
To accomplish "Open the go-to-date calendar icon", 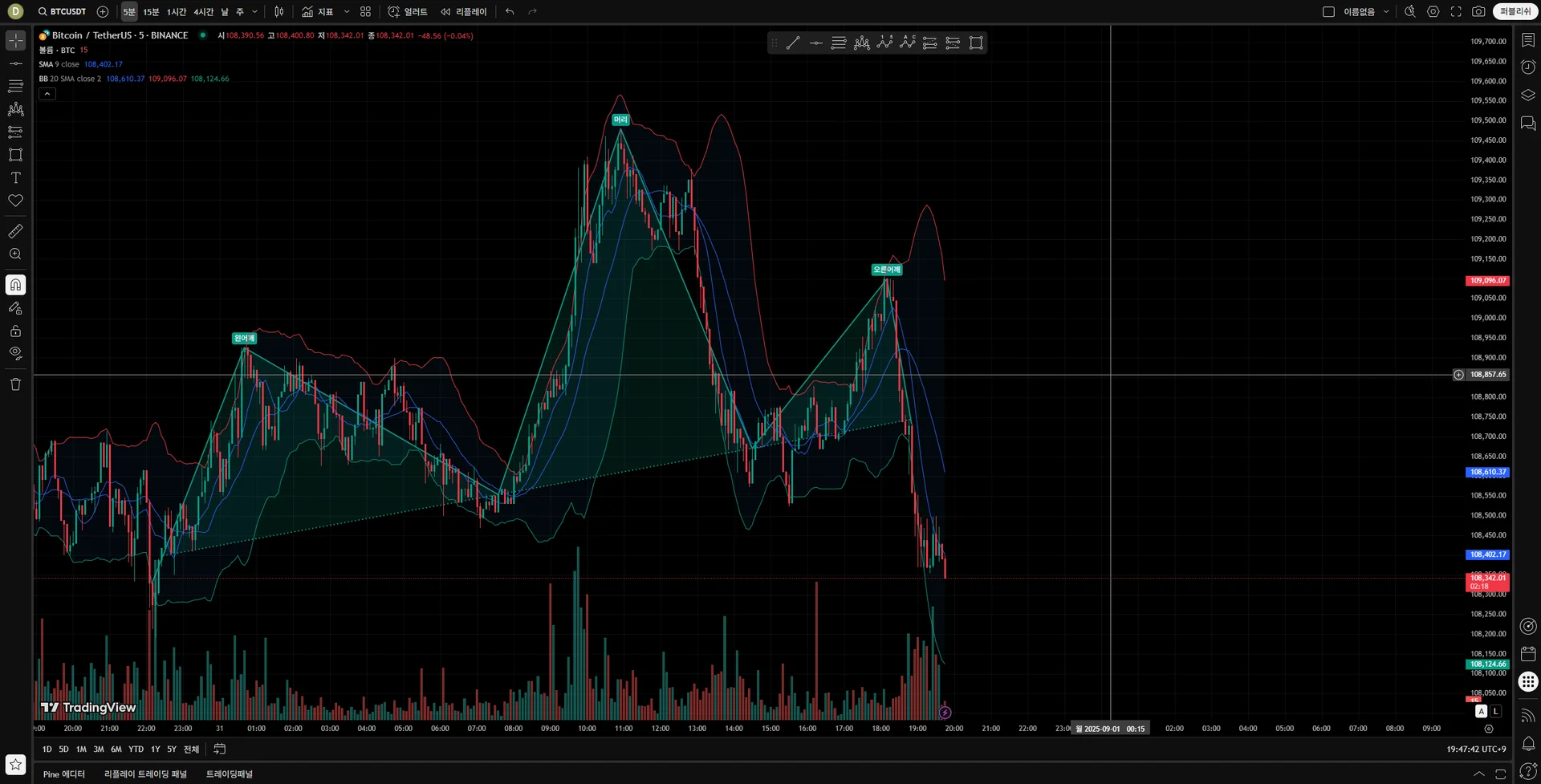I will point(219,749).
